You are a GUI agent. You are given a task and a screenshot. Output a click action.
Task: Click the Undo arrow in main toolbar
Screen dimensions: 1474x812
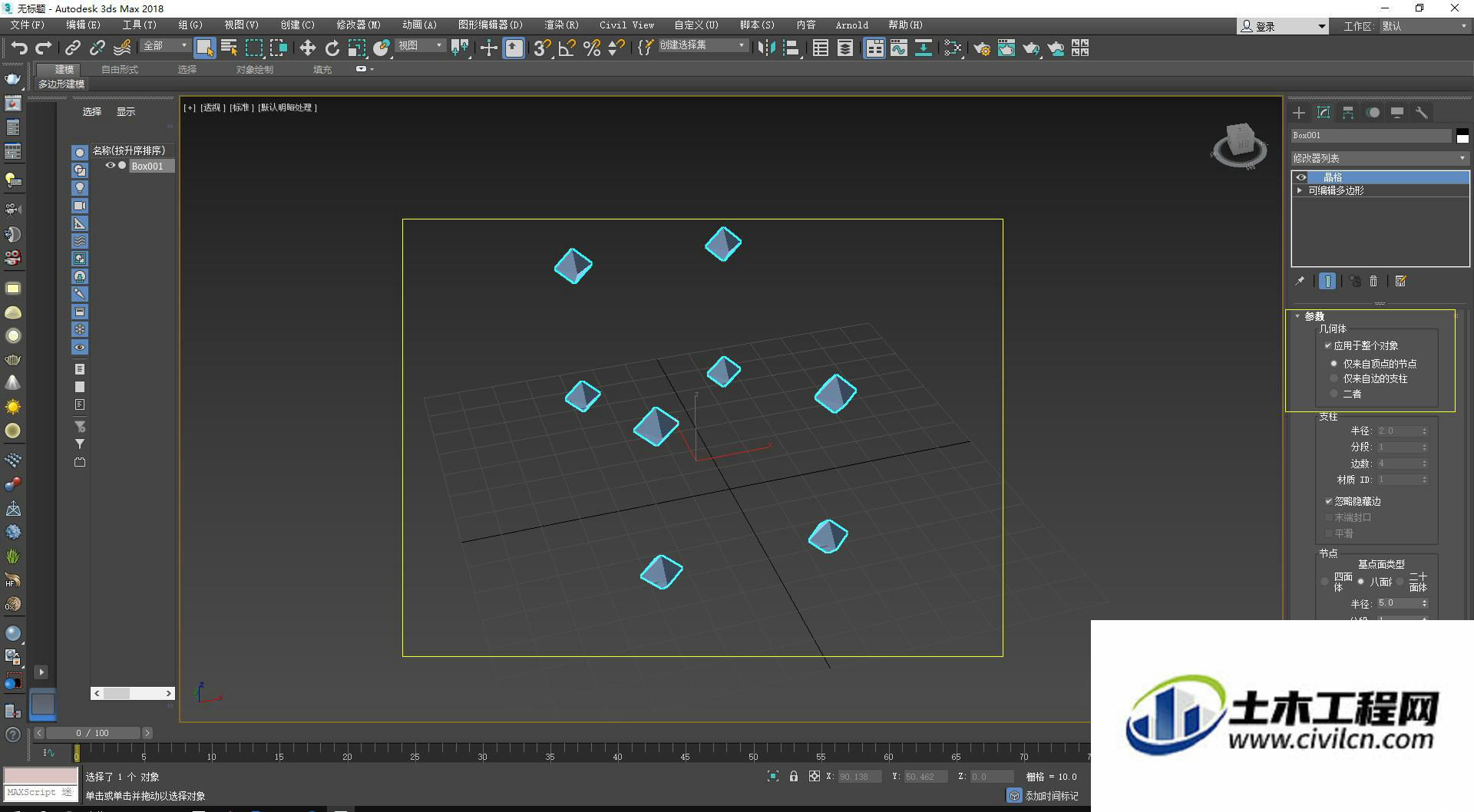[19, 48]
